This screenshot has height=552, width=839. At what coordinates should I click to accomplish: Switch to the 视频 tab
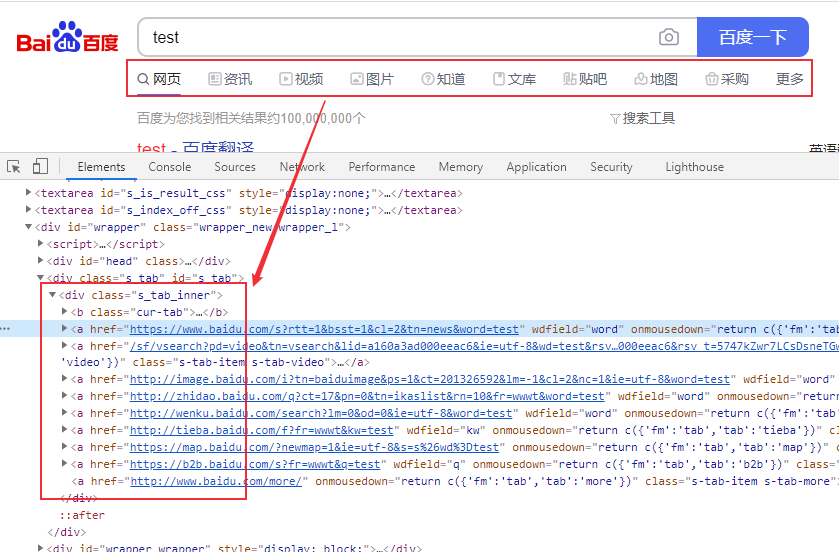coord(301,79)
